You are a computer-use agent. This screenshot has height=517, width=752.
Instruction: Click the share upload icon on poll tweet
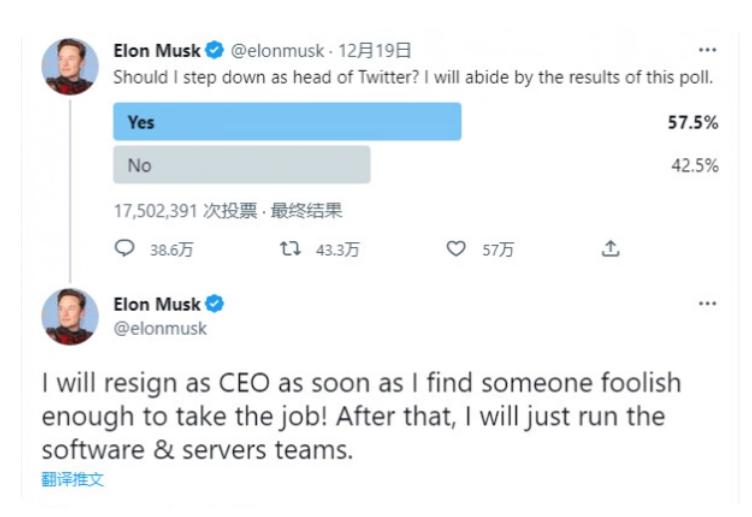pyautogui.click(x=610, y=249)
